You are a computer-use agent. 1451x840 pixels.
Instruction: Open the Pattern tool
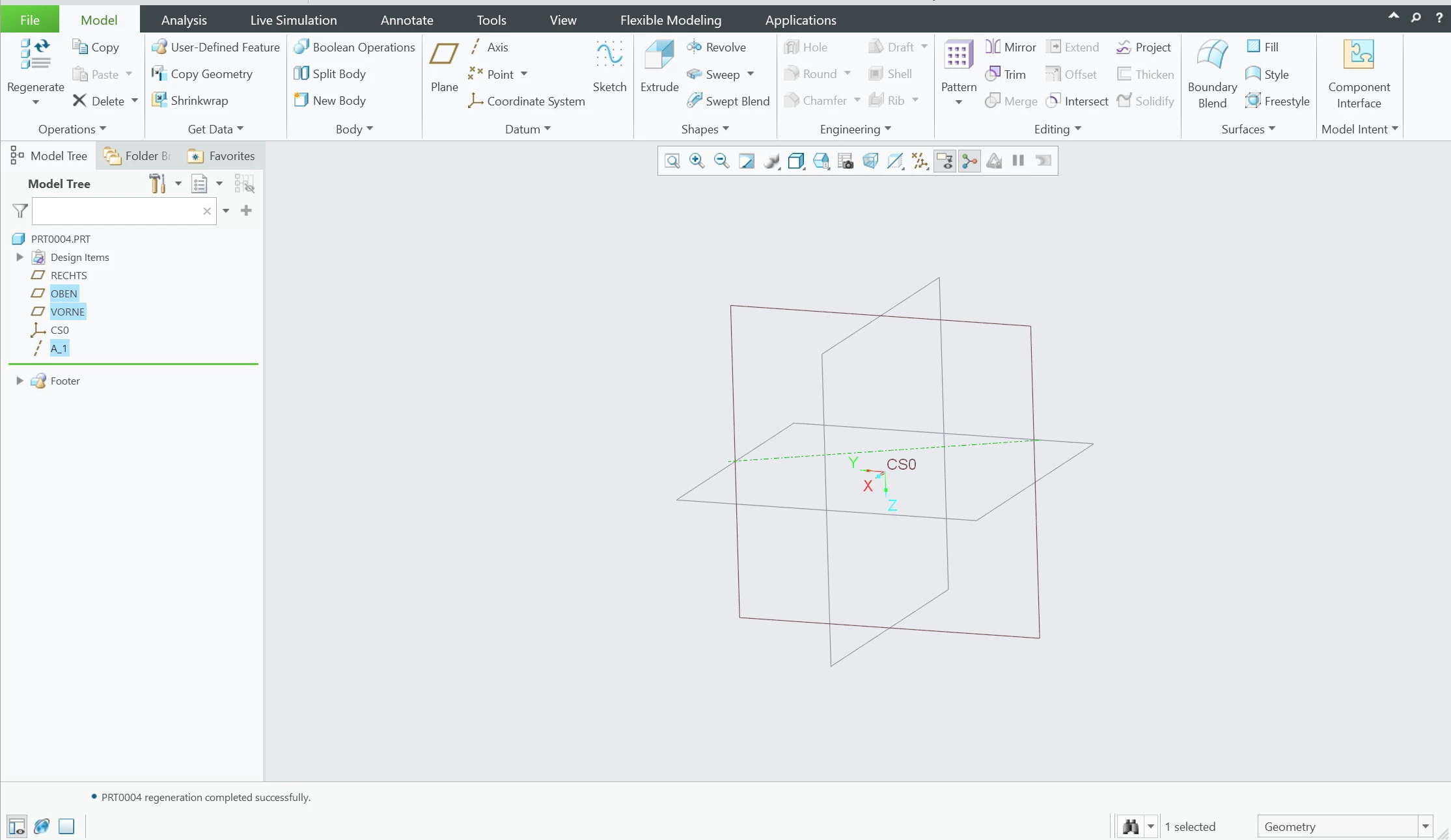pos(958,55)
